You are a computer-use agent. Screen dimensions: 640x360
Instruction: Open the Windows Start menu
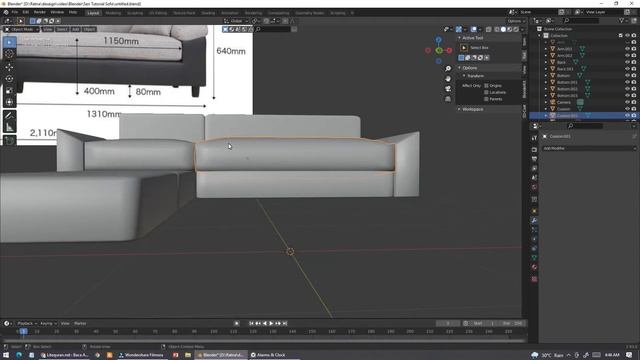[x=6, y=355]
